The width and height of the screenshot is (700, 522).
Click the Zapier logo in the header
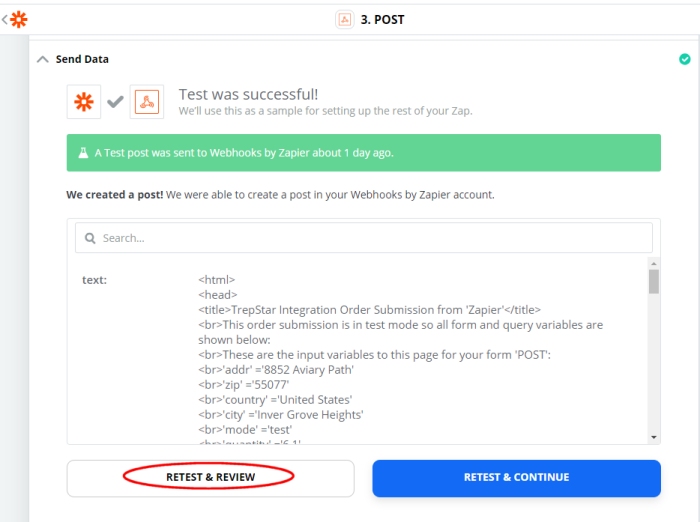19,20
